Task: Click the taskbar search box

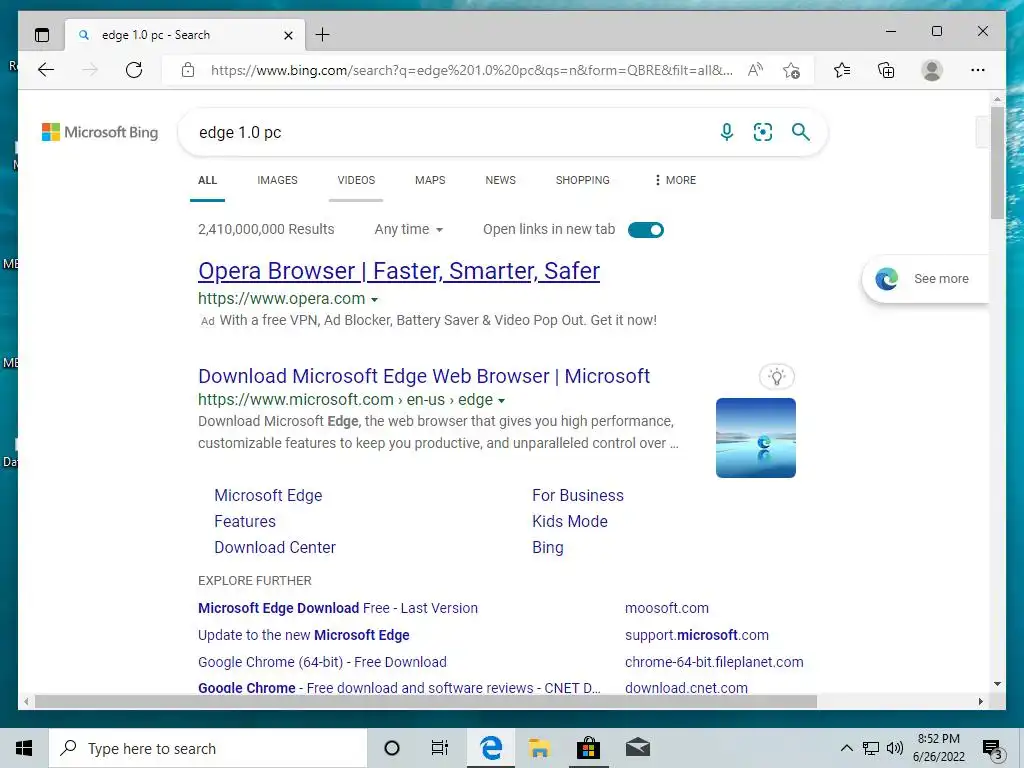Action: (x=208, y=748)
